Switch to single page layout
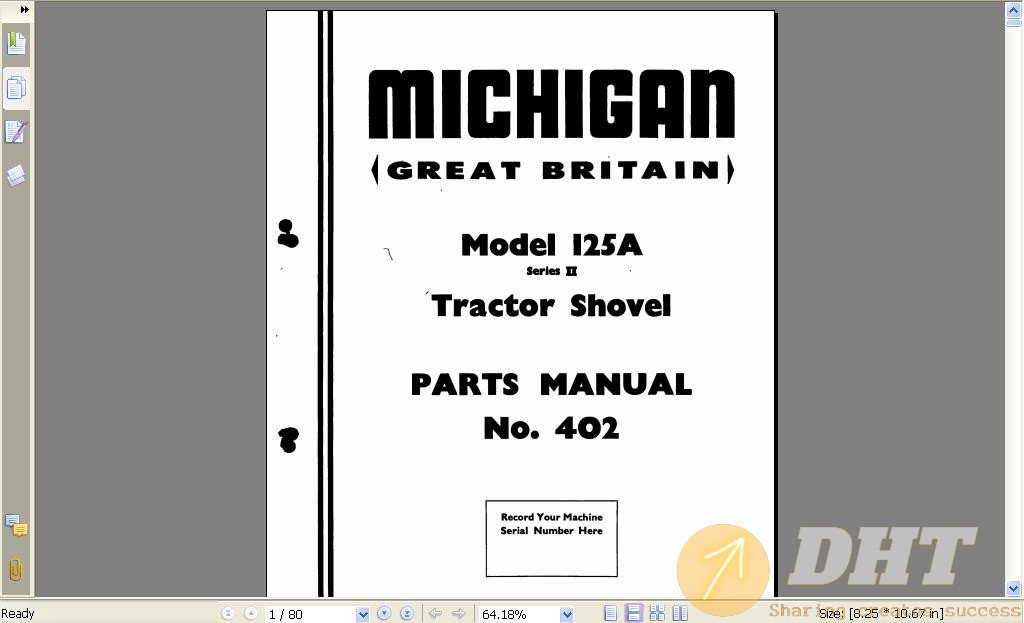The height and width of the screenshot is (623, 1024). [611, 613]
